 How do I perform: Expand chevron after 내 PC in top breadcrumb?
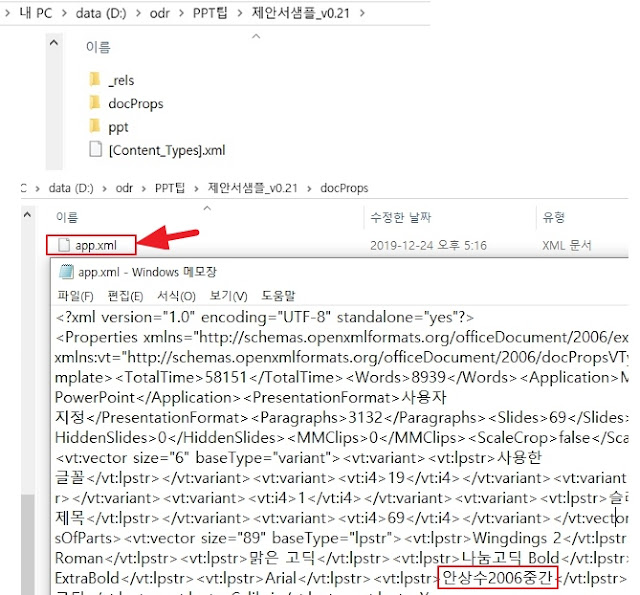64,13
